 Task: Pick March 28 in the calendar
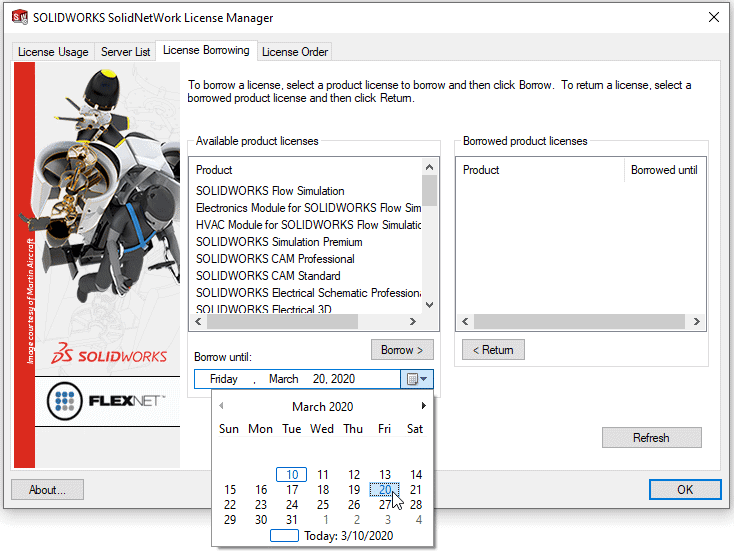pos(416,505)
